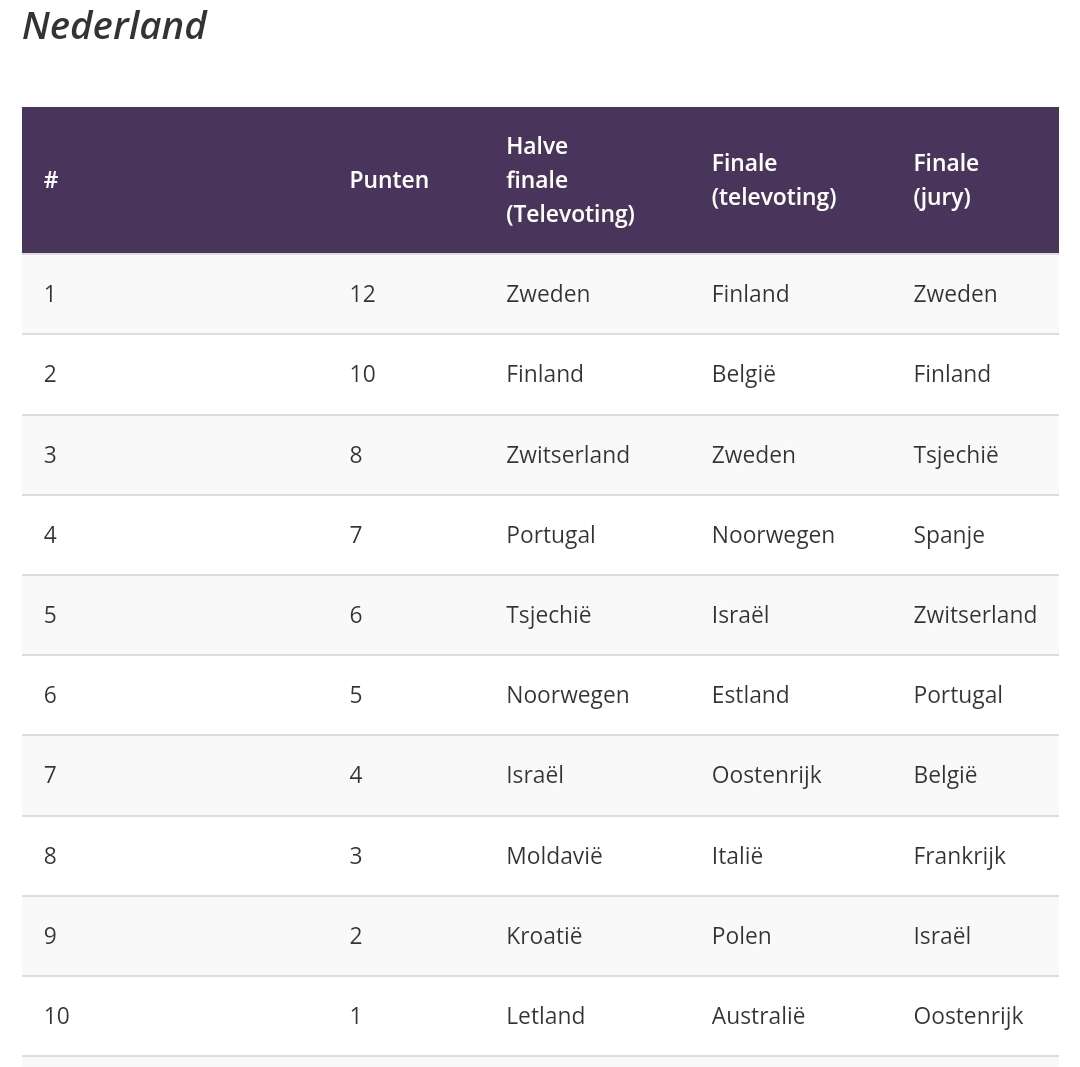This screenshot has height=1067, width=1080.
Task: Click Estland in the Finale televoting column
Action: tap(750, 694)
